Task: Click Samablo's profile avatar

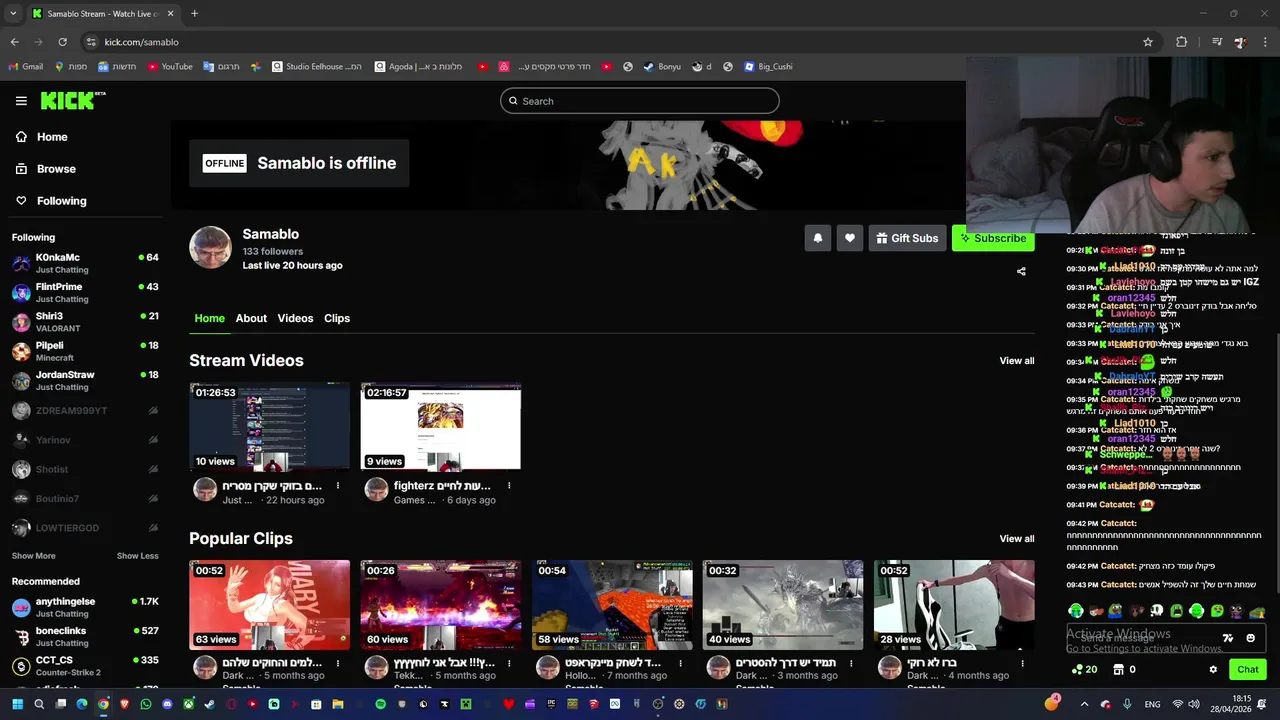Action: 210,248
